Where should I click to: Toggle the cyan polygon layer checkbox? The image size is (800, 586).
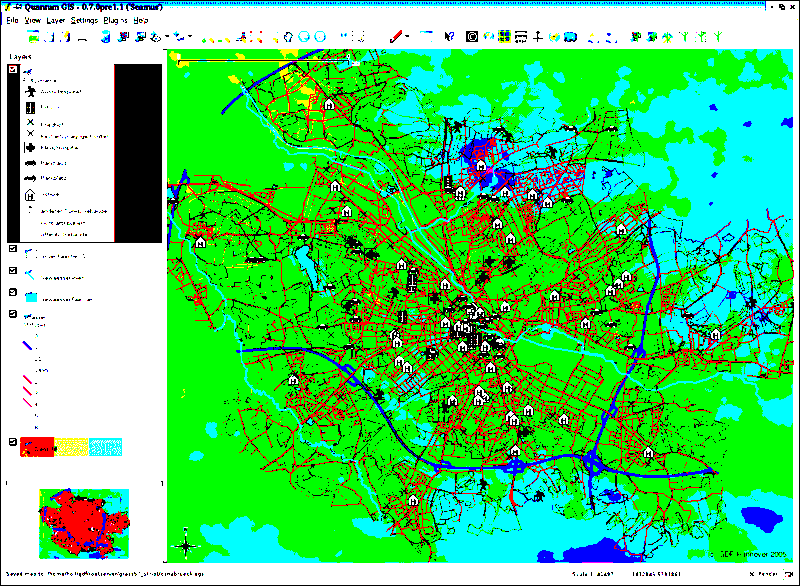tap(12, 293)
